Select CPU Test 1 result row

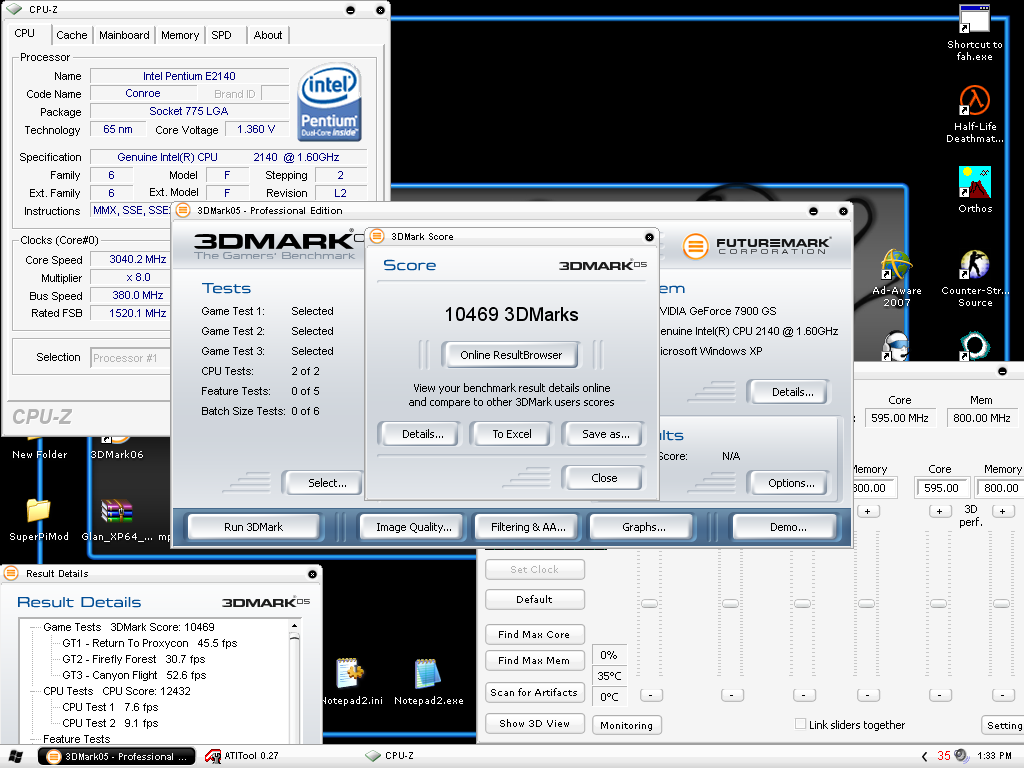coord(110,707)
